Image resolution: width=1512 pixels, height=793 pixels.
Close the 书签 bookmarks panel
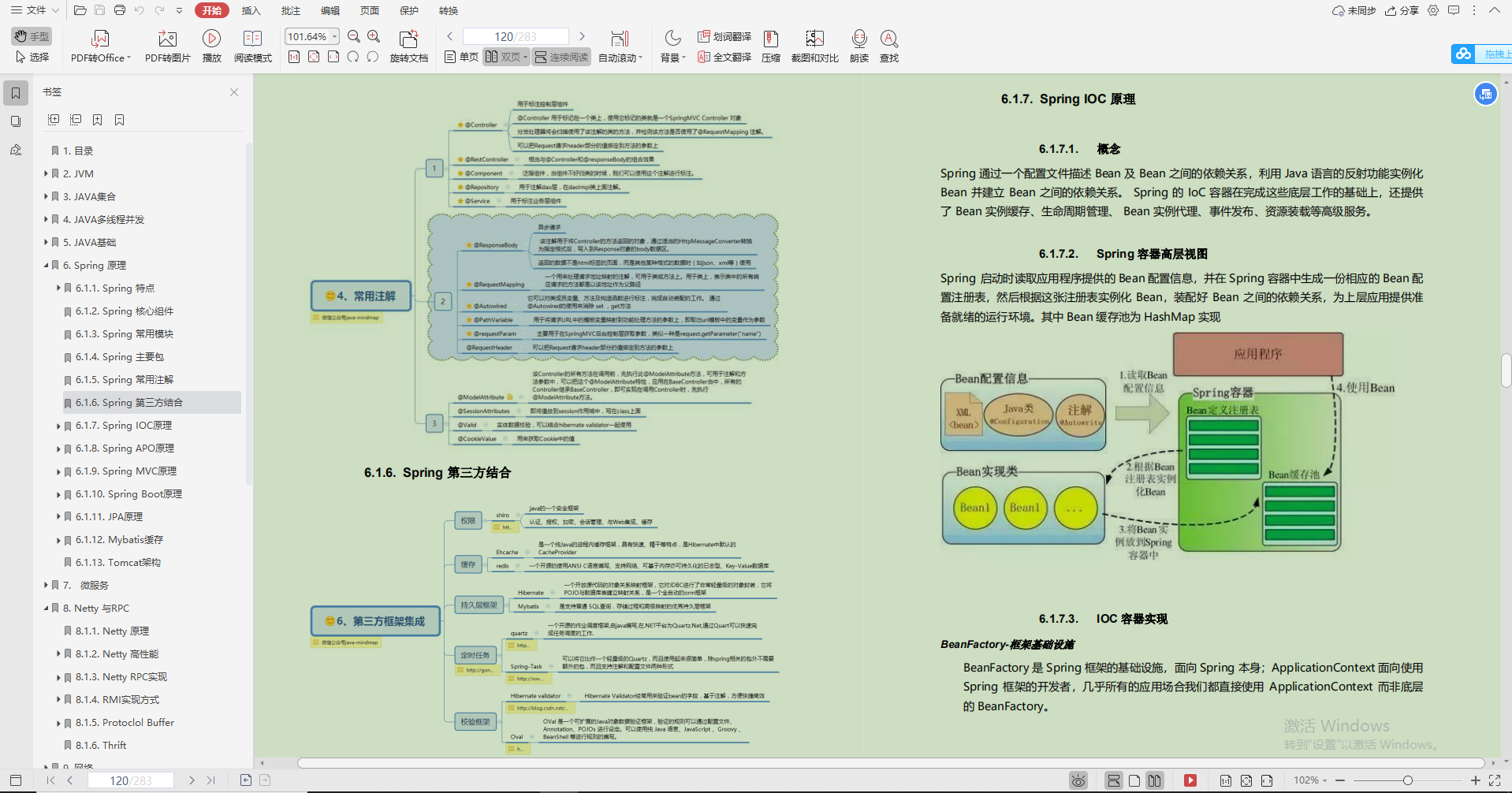click(x=234, y=92)
